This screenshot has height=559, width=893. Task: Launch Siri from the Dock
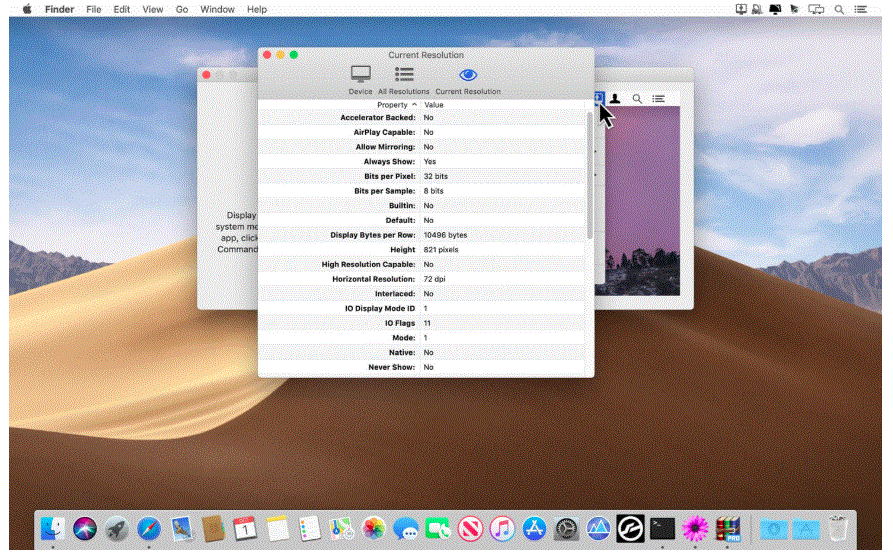85,528
